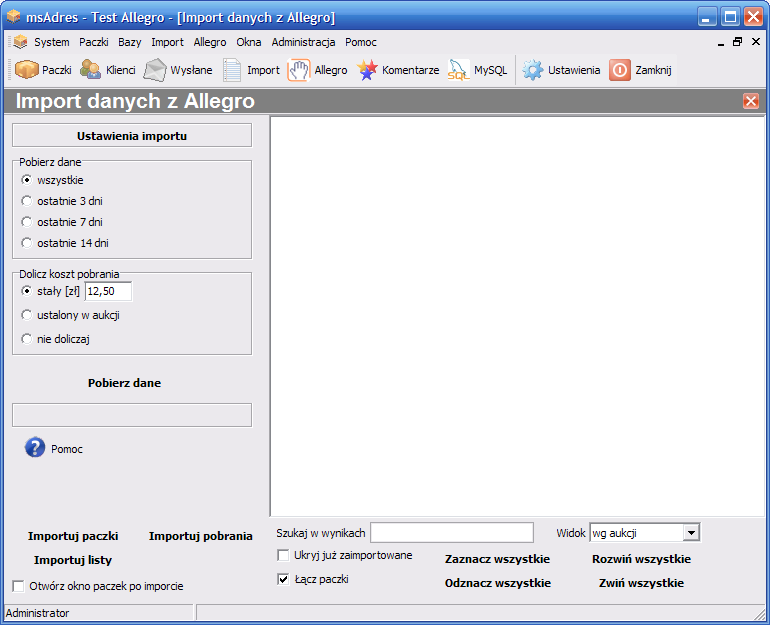Click 'Administrator' in status bar
This screenshot has width=770, height=625.
click(37, 613)
